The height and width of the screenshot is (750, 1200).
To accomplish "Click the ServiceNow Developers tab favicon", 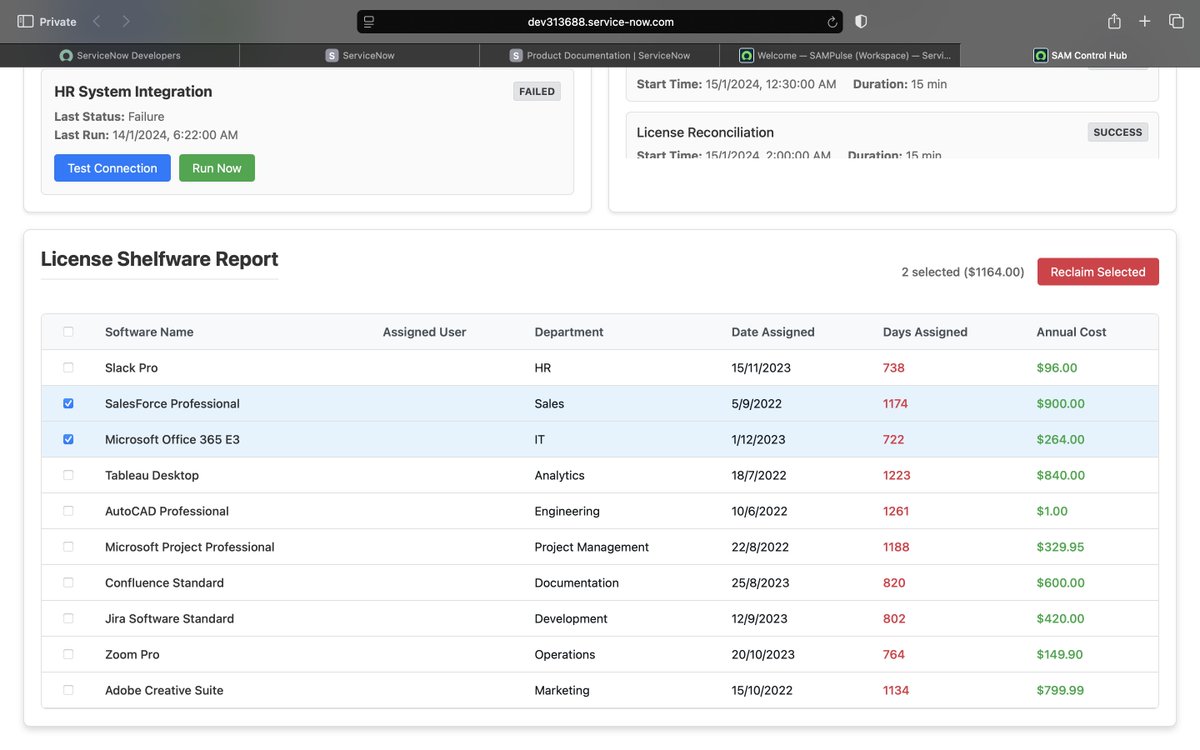I will [66, 56].
